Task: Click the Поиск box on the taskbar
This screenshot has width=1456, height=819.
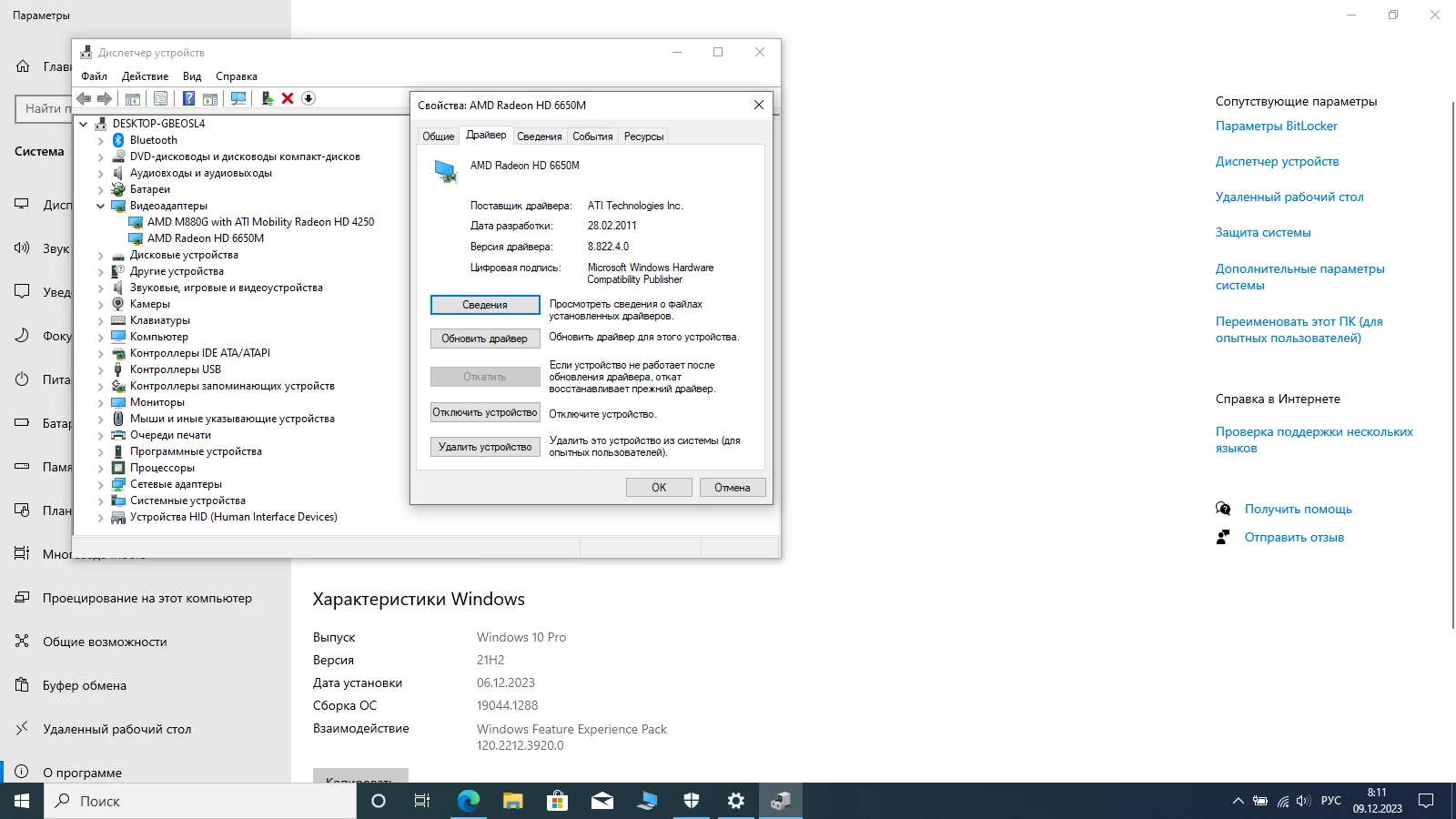Action: [x=200, y=801]
